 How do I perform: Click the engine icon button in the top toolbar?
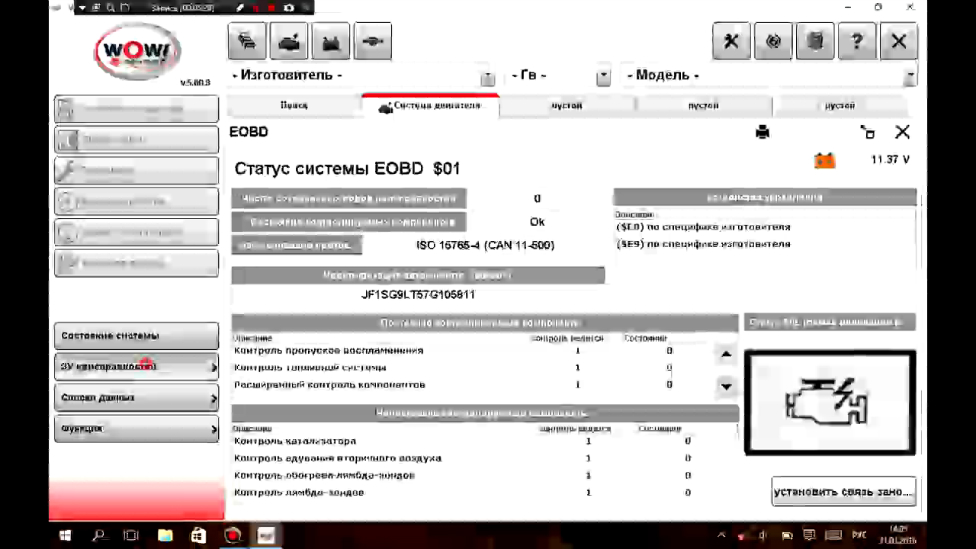[x=289, y=41]
